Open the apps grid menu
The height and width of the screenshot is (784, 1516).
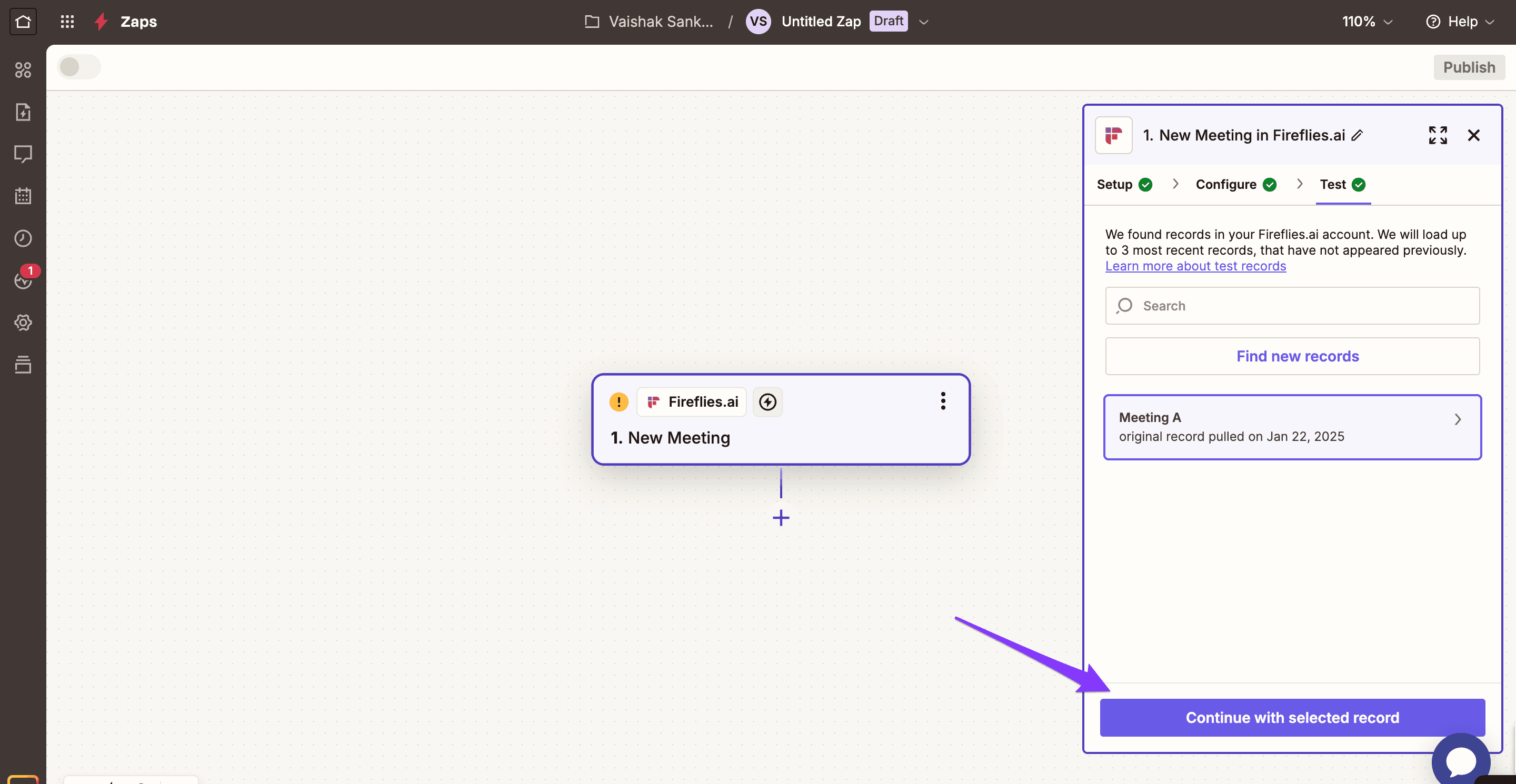[x=67, y=22]
